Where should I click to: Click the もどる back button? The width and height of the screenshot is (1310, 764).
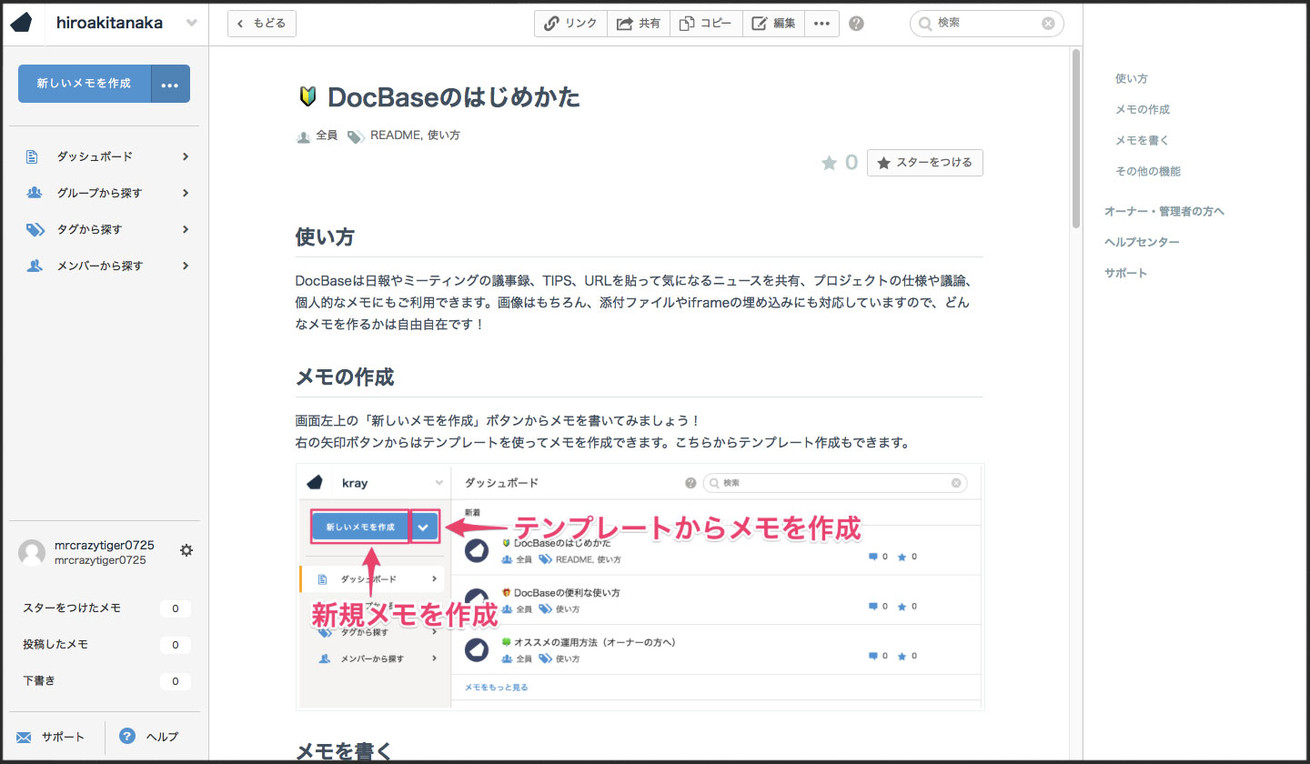tap(262, 23)
